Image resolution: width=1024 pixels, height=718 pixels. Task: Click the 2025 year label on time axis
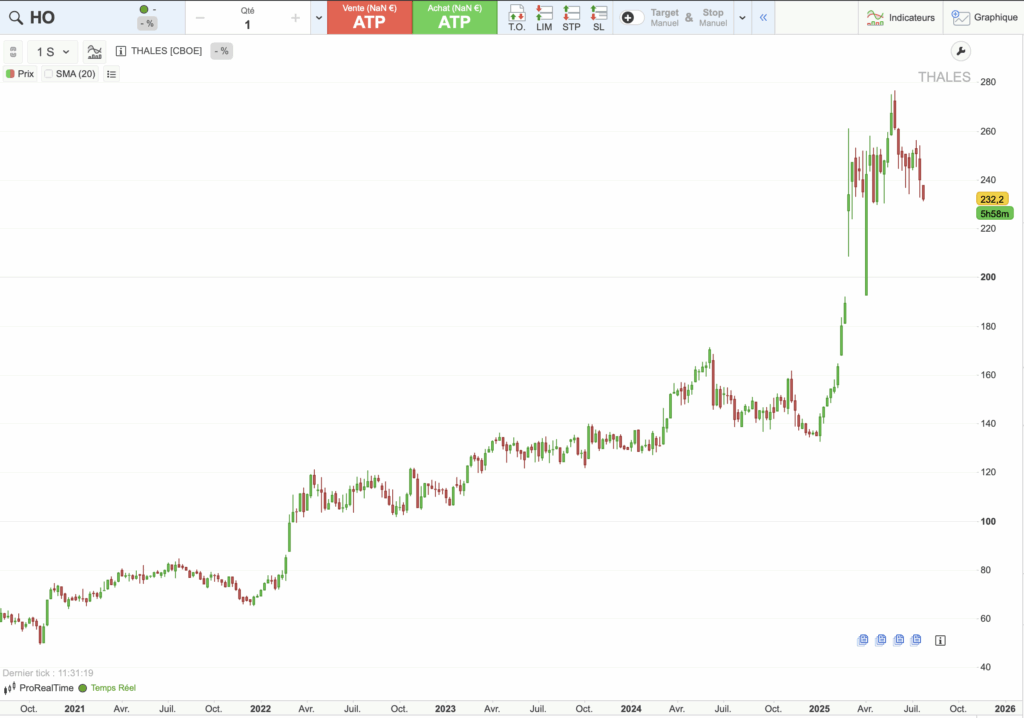[x=820, y=709]
